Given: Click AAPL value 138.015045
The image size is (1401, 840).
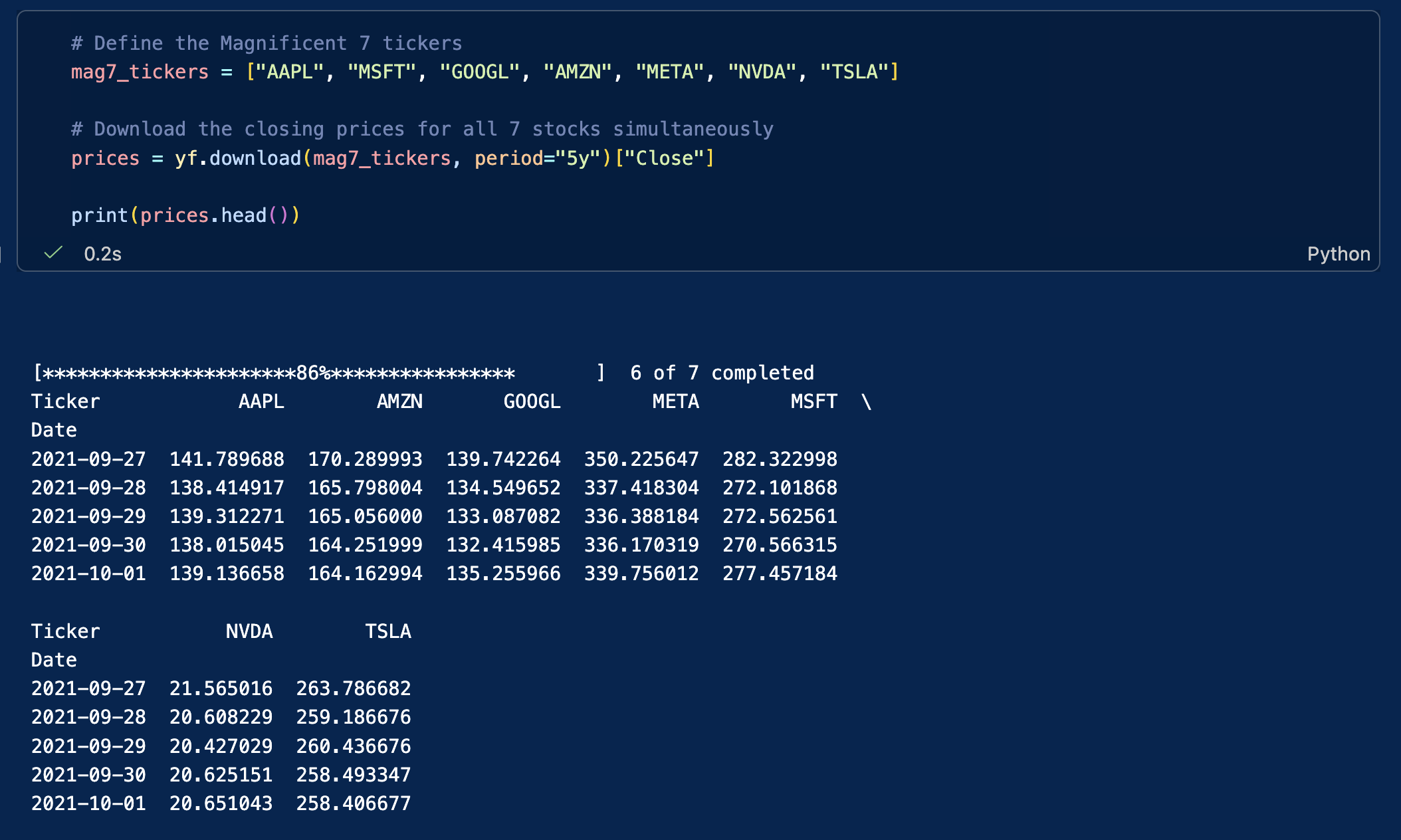Looking at the screenshot, I should point(227,545).
